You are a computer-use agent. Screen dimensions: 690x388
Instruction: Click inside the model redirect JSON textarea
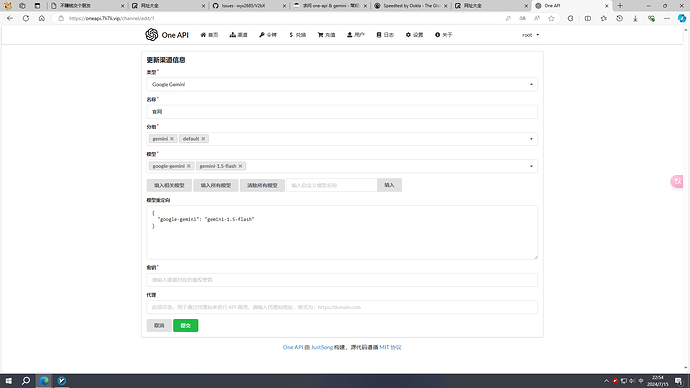coord(342,232)
